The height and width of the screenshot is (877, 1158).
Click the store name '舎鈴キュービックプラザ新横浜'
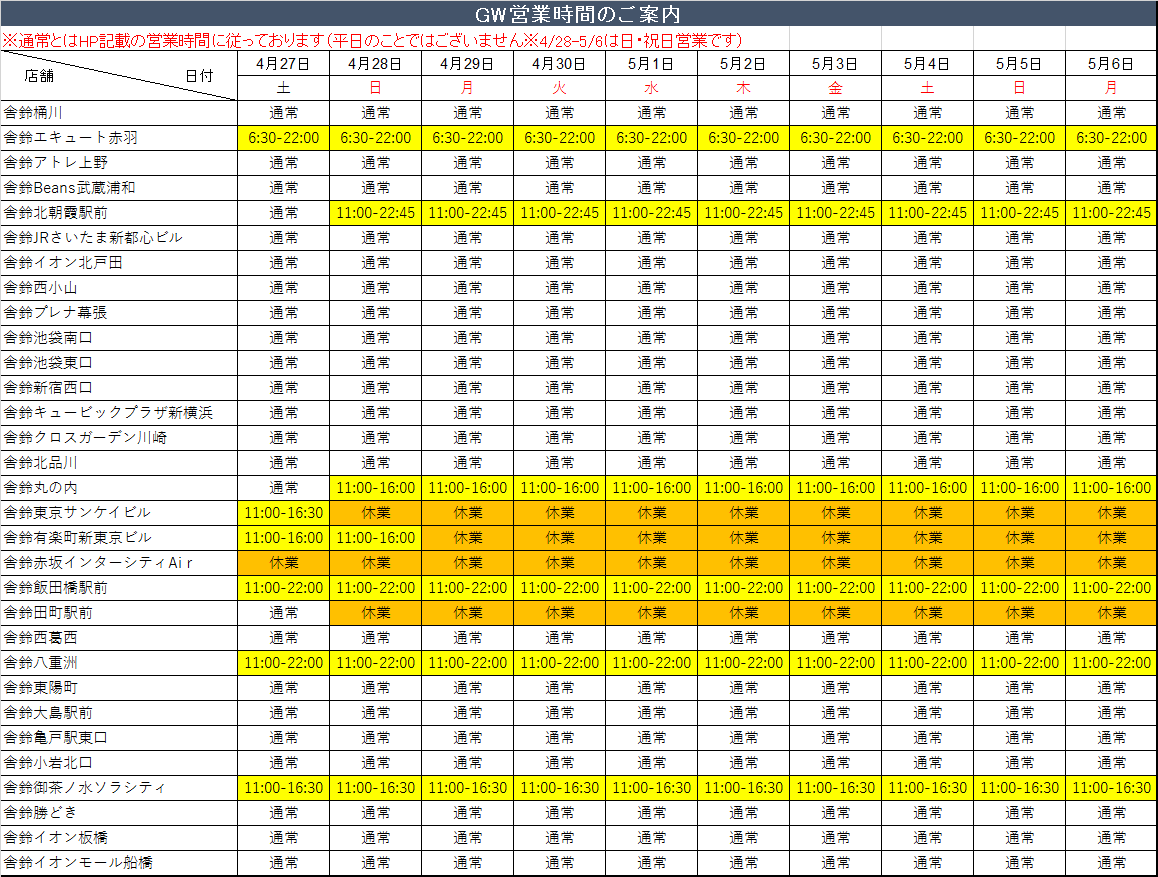tap(108, 413)
